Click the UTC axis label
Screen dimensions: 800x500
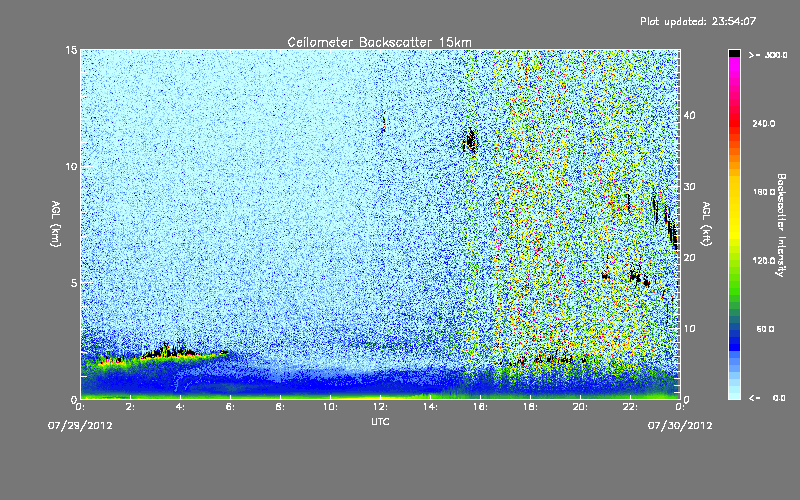coord(380,421)
